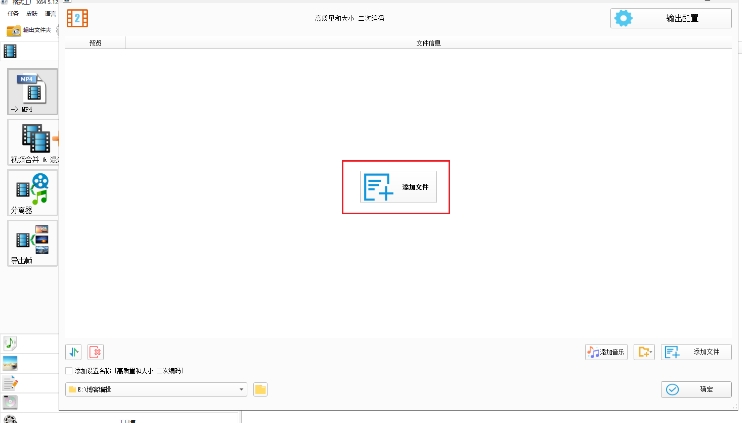Toggle the append settings name checkbox
The image size is (742, 423).
point(69,371)
